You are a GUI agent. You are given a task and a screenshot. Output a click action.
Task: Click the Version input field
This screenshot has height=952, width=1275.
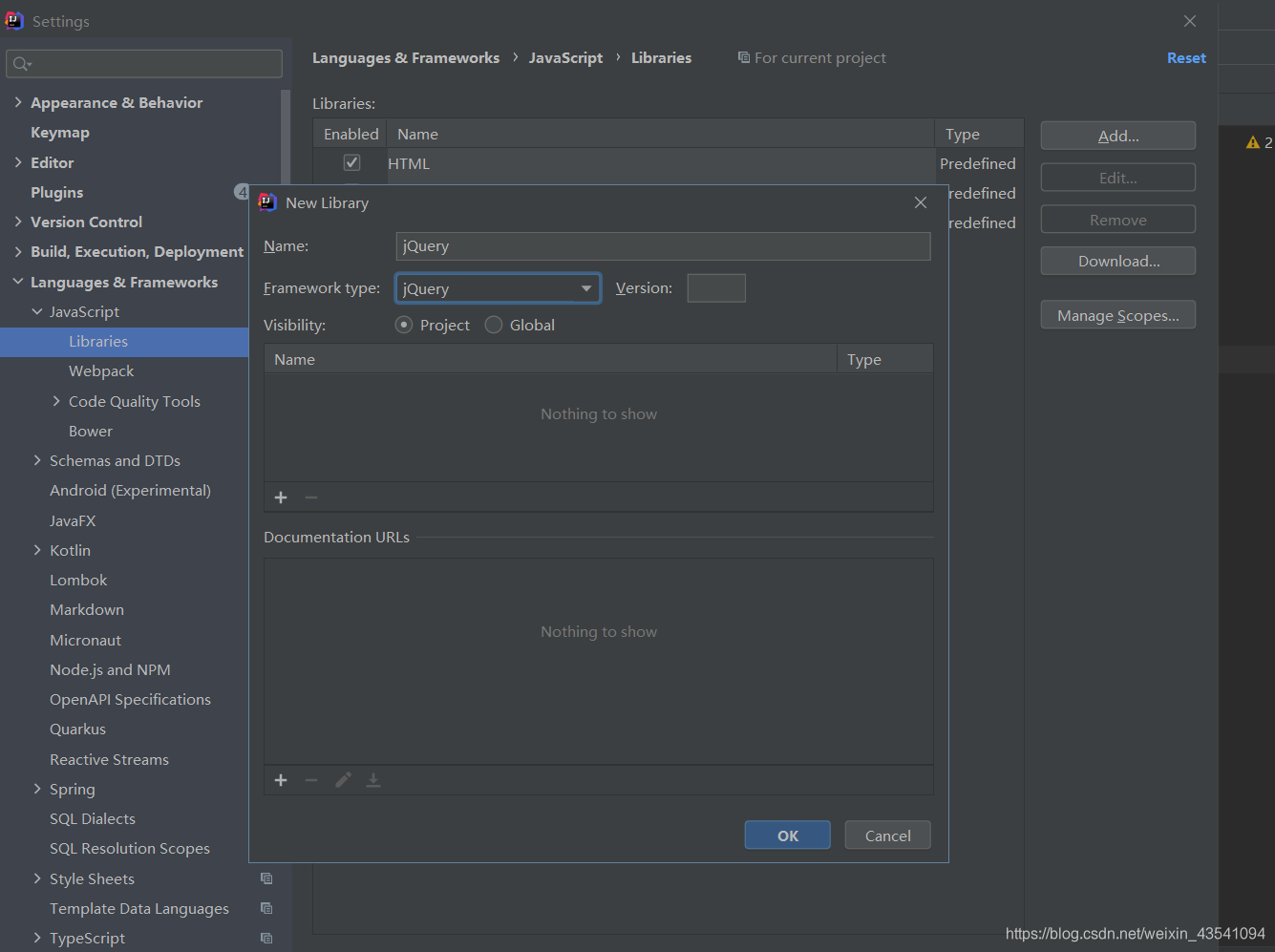pos(716,288)
